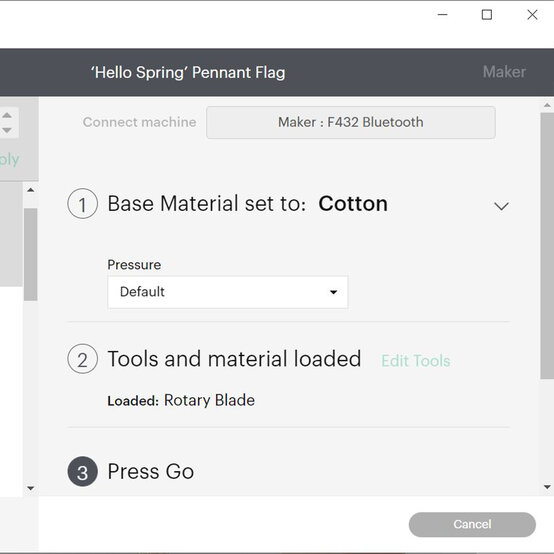Click the 'Hello Spring' Pennant Flag title
The image size is (554, 554).
point(188,72)
